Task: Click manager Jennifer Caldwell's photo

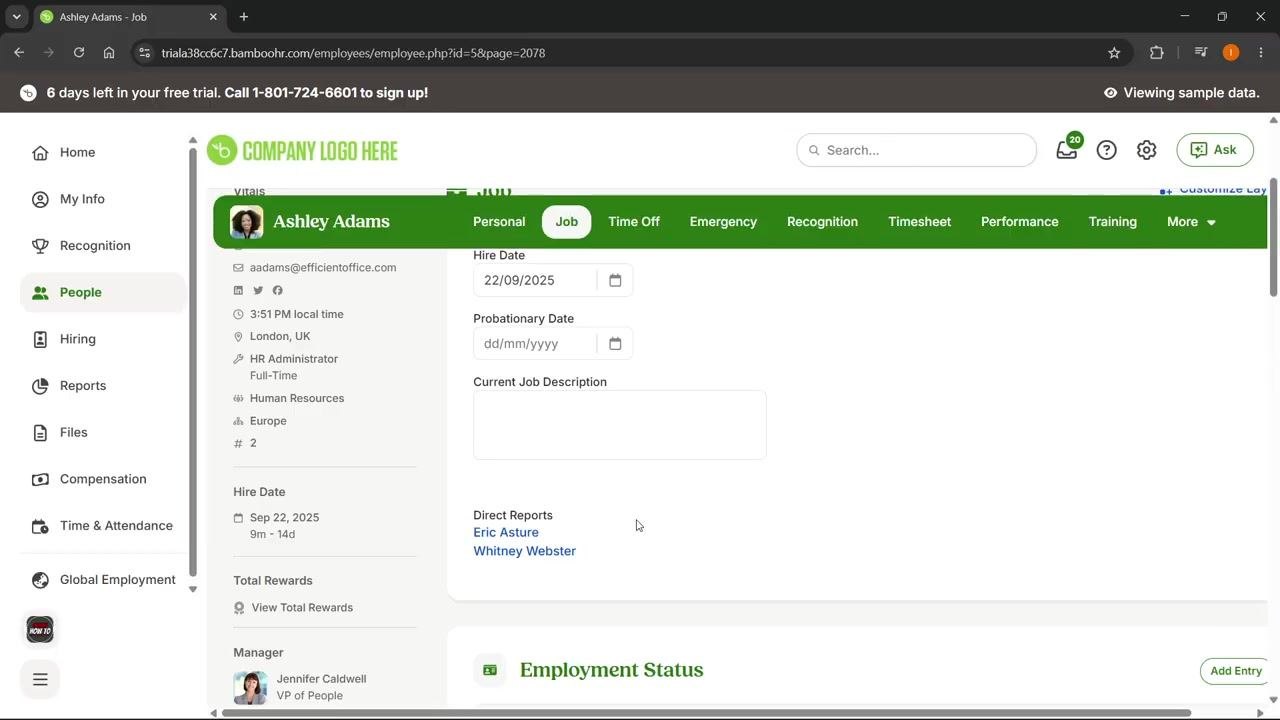Action: 250,688
